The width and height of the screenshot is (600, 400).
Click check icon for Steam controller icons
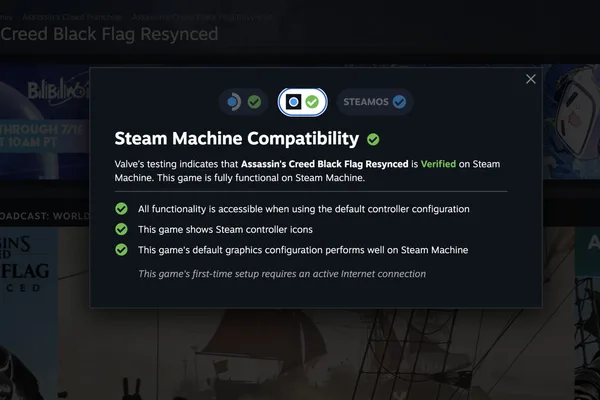pos(121,229)
